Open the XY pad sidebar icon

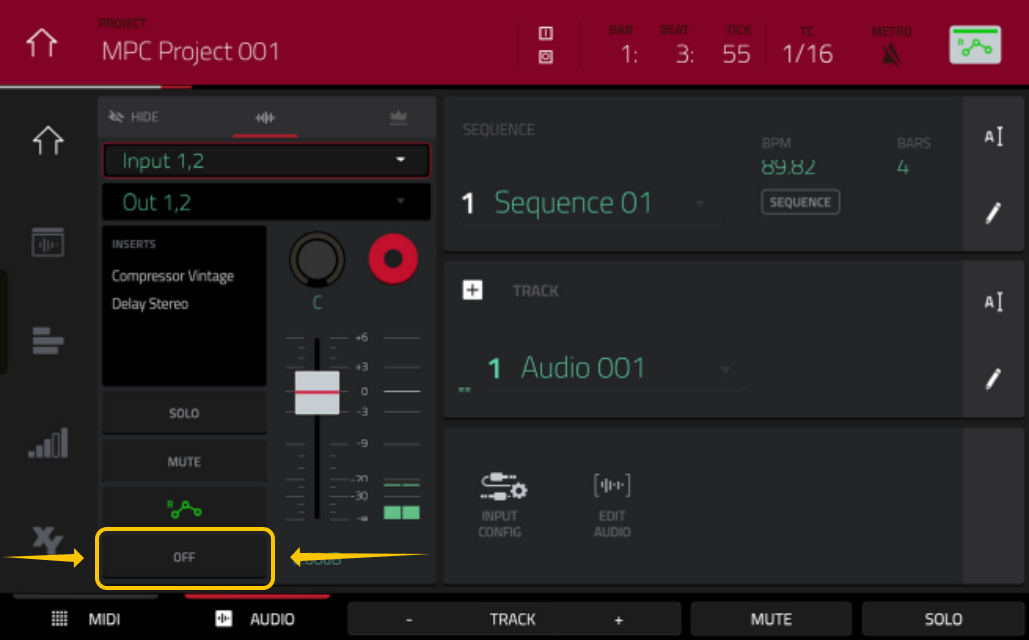47,540
